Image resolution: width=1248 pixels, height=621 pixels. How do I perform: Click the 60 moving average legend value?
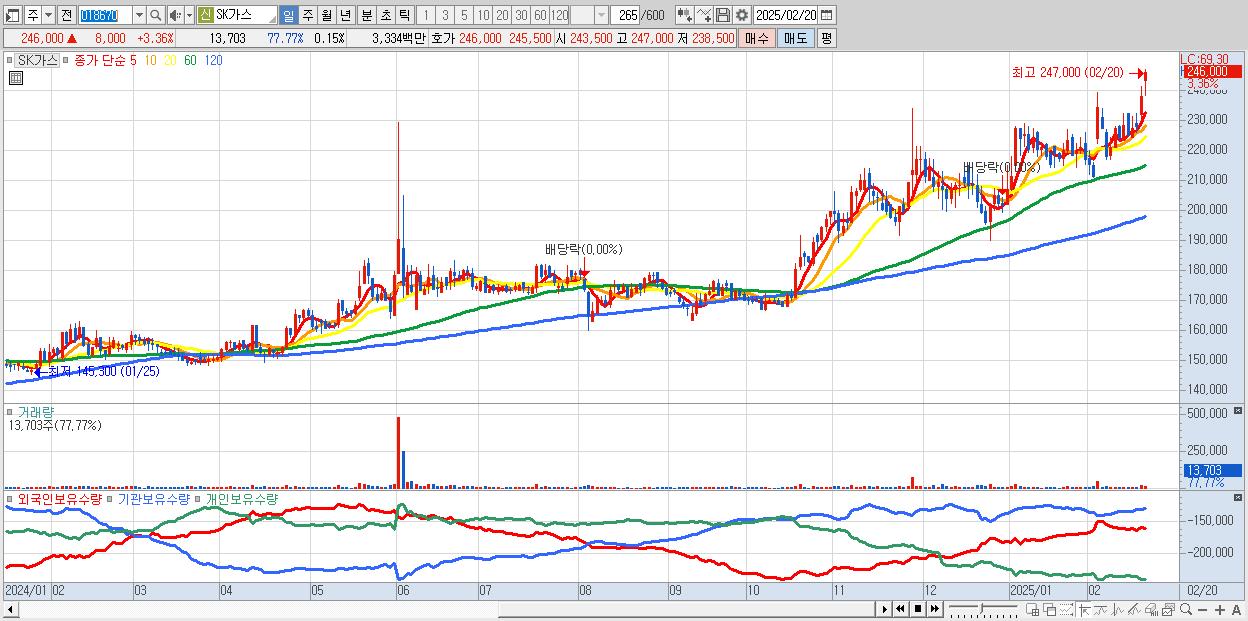tap(190, 60)
